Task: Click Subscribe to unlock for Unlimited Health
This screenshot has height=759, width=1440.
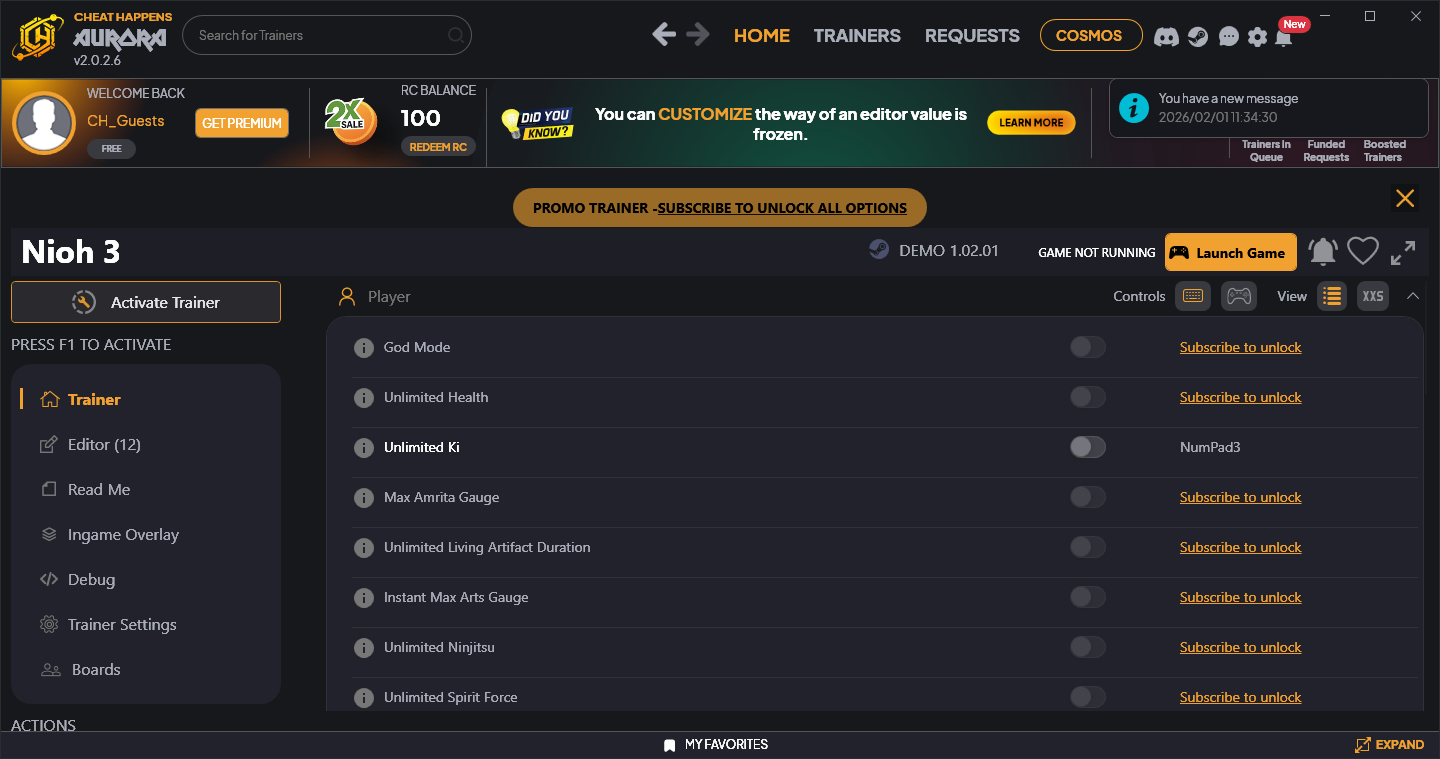Action: pyautogui.click(x=1240, y=397)
